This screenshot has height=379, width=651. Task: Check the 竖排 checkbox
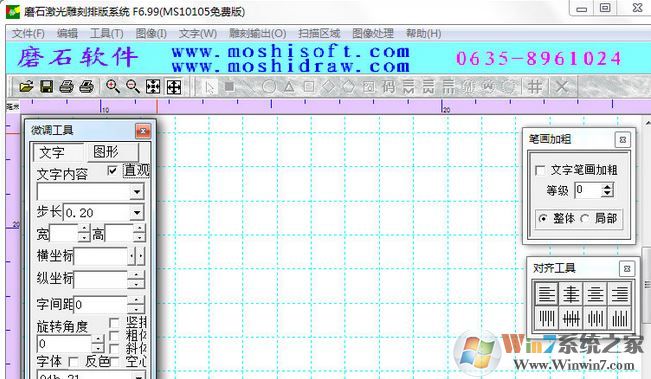(x=114, y=323)
